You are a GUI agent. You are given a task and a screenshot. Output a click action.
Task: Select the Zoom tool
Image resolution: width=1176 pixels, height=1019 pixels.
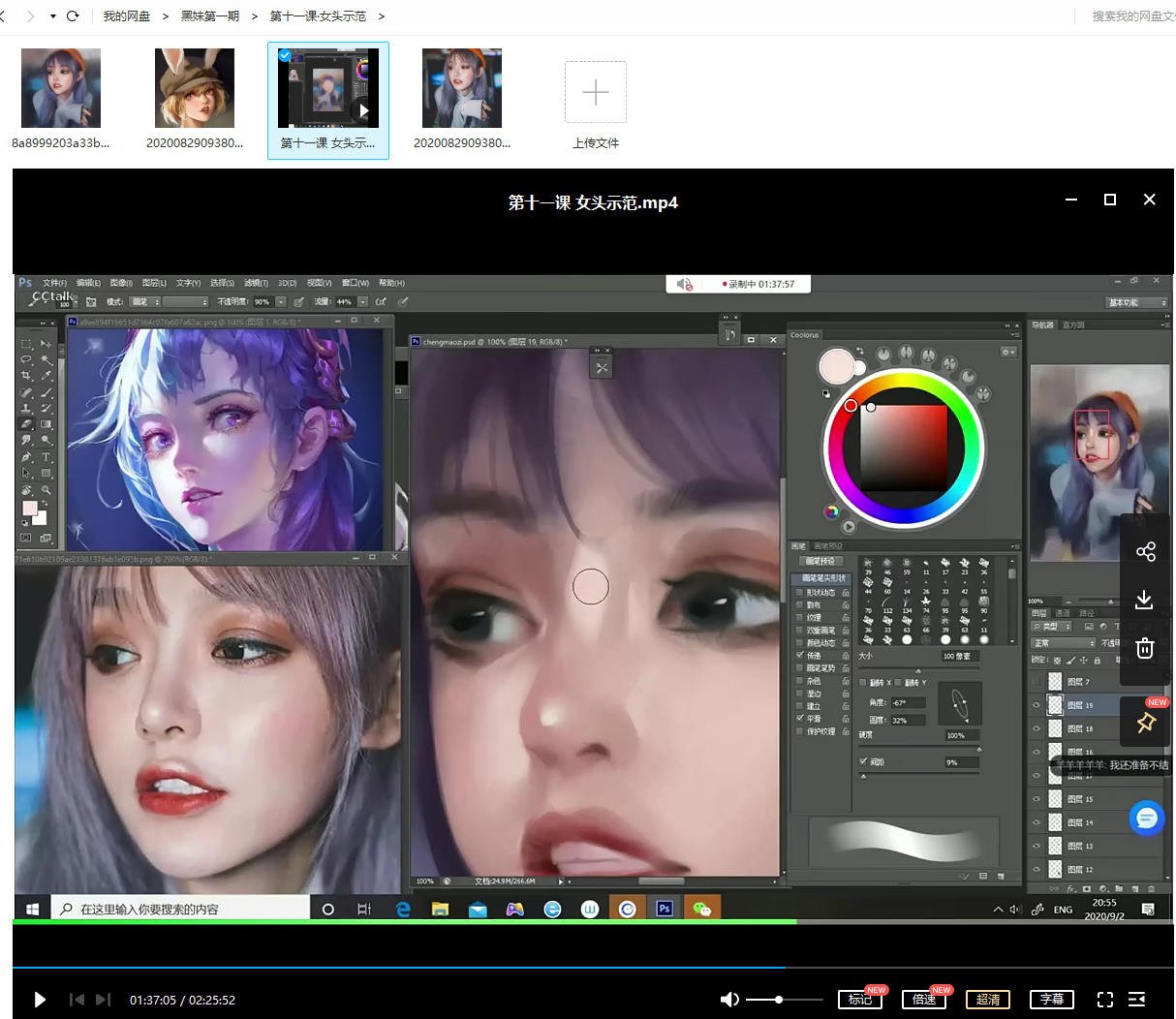[x=46, y=489]
